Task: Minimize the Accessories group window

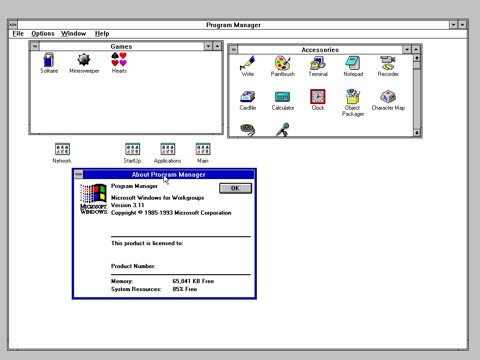Action: click(407, 50)
